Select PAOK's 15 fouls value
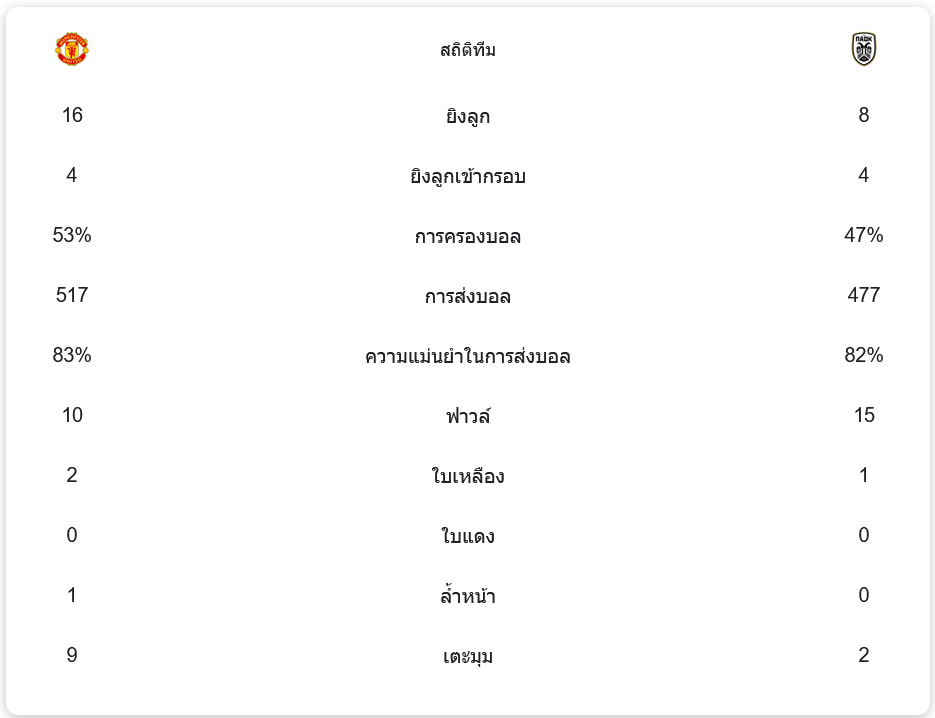The width and height of the screenshot is (935, 718). pyautogui.click(x=863, y=415)
